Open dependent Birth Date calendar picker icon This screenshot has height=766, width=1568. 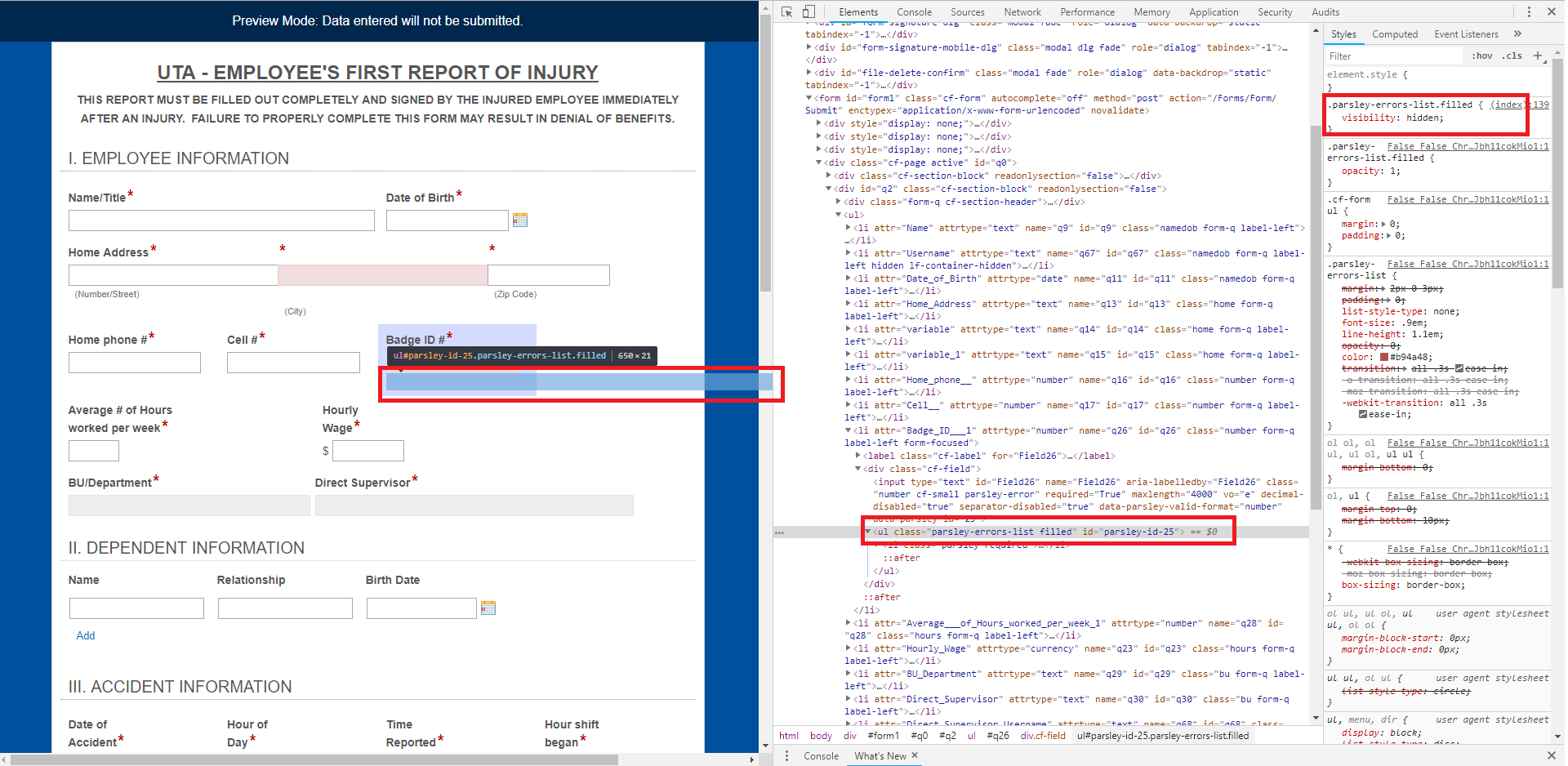point(488,608)
